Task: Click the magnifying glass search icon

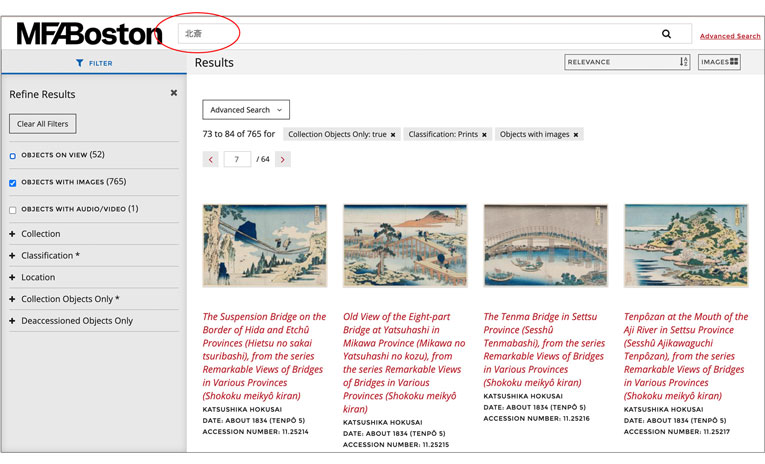Action: coord(666,34)
